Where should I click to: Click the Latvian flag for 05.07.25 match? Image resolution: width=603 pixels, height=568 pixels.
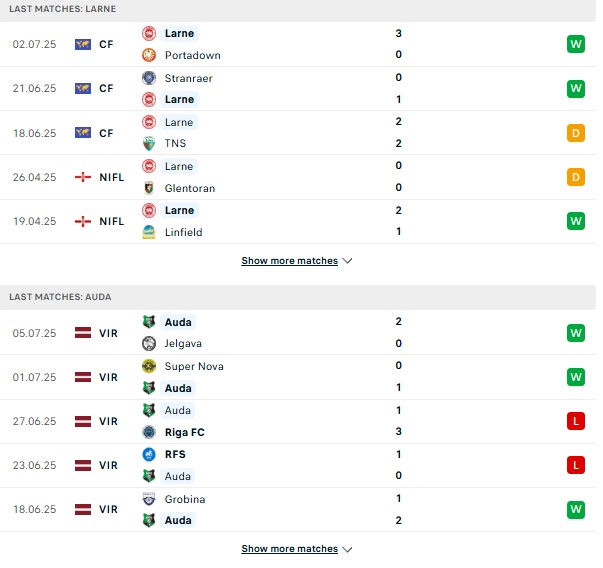(83, 333)
